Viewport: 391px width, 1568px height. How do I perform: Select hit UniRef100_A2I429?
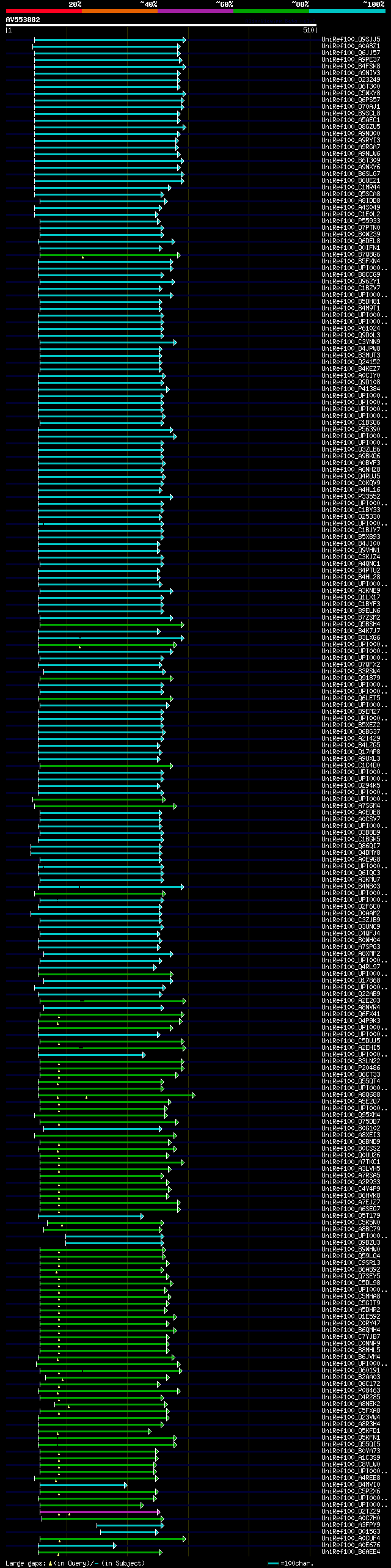[x=351, y=739]
